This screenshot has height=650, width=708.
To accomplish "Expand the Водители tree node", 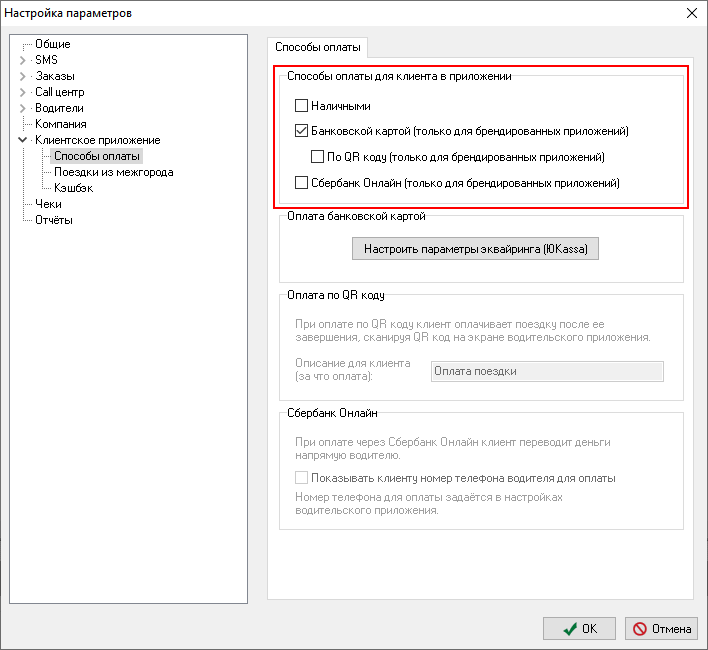I will (22, 108).
